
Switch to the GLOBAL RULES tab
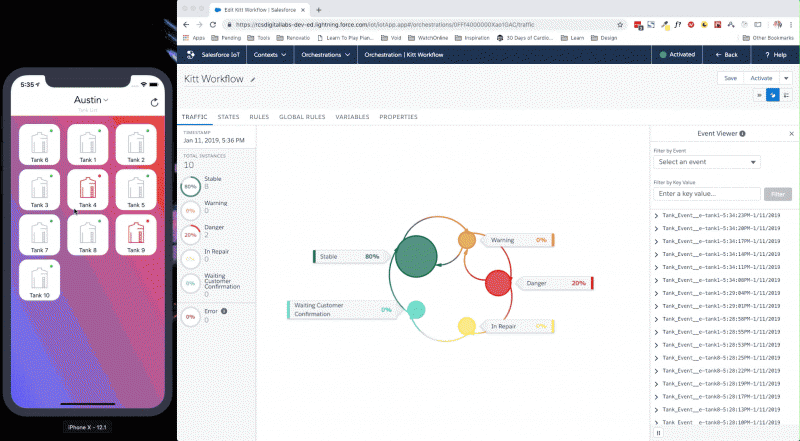302,117
